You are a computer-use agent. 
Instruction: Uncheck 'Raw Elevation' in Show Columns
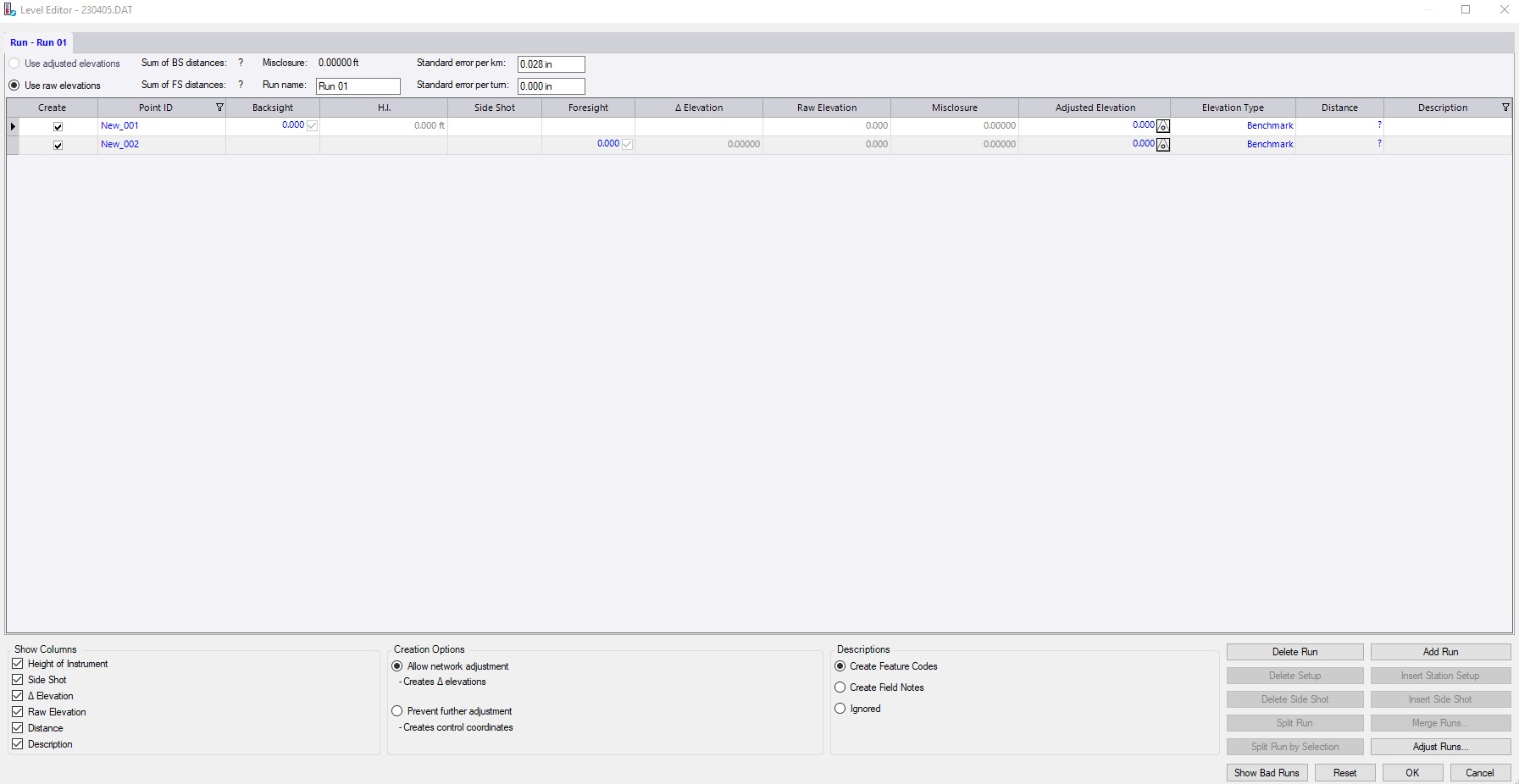(18, 712)
